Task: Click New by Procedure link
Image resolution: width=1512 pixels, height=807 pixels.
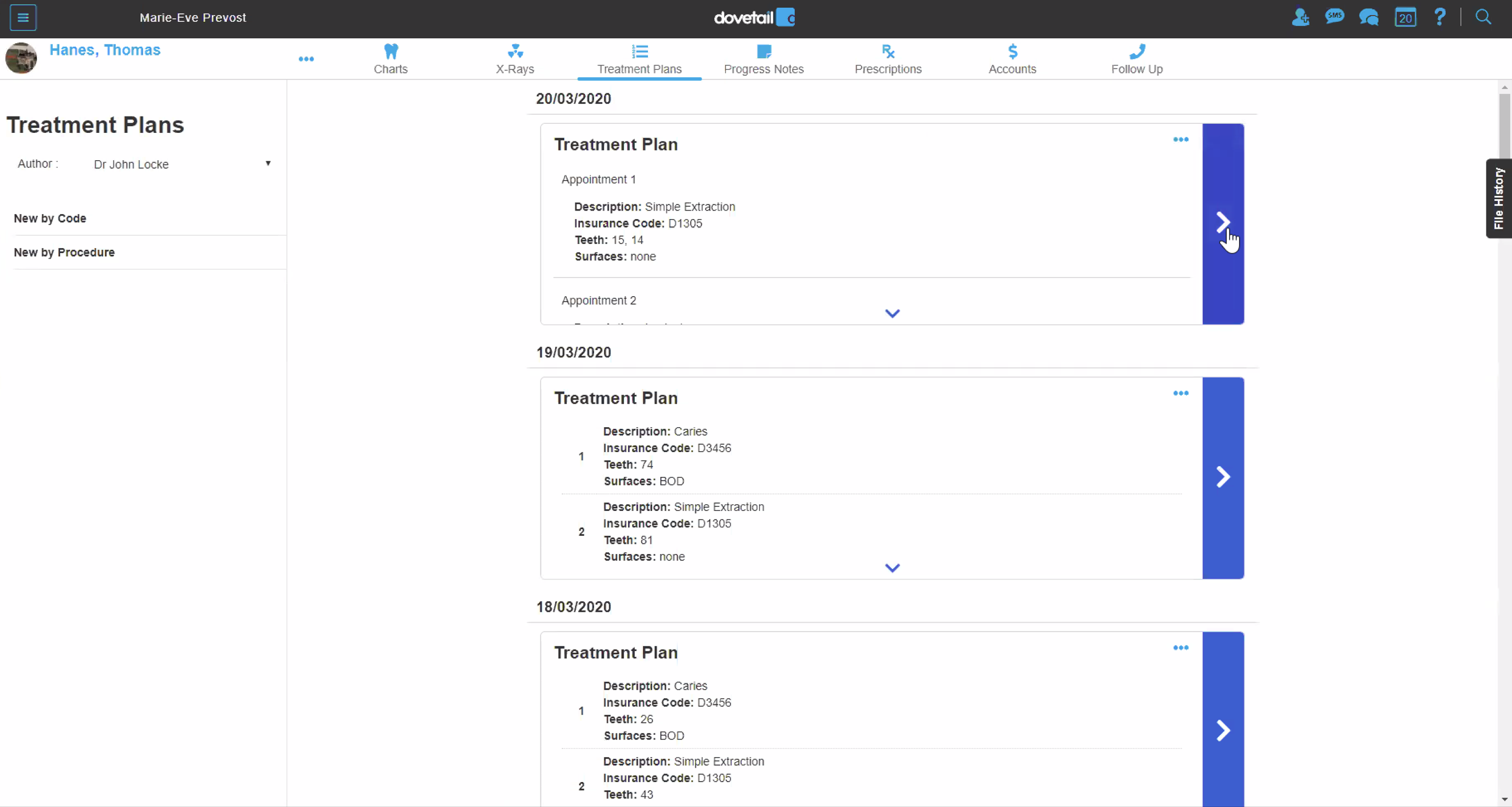Action: pyautogui.click(x=64, y=252)
